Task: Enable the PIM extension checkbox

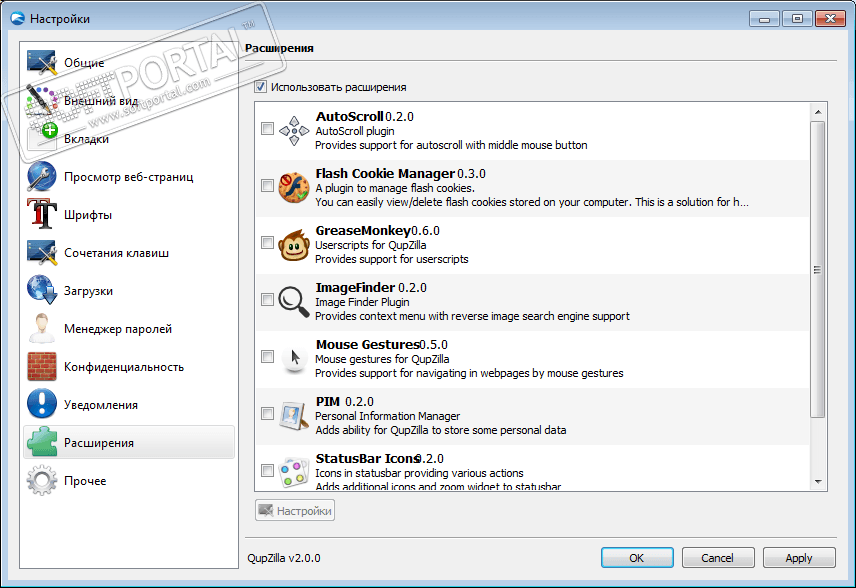Action: 267,413
